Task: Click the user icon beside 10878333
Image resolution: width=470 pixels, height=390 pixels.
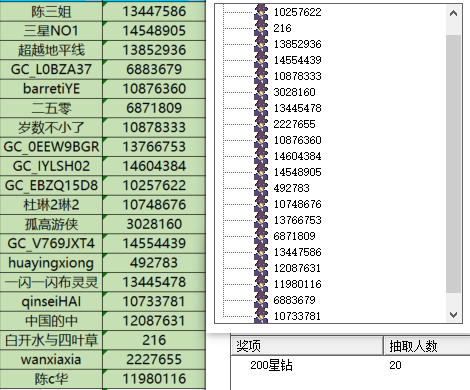Action: pos(261,76)
